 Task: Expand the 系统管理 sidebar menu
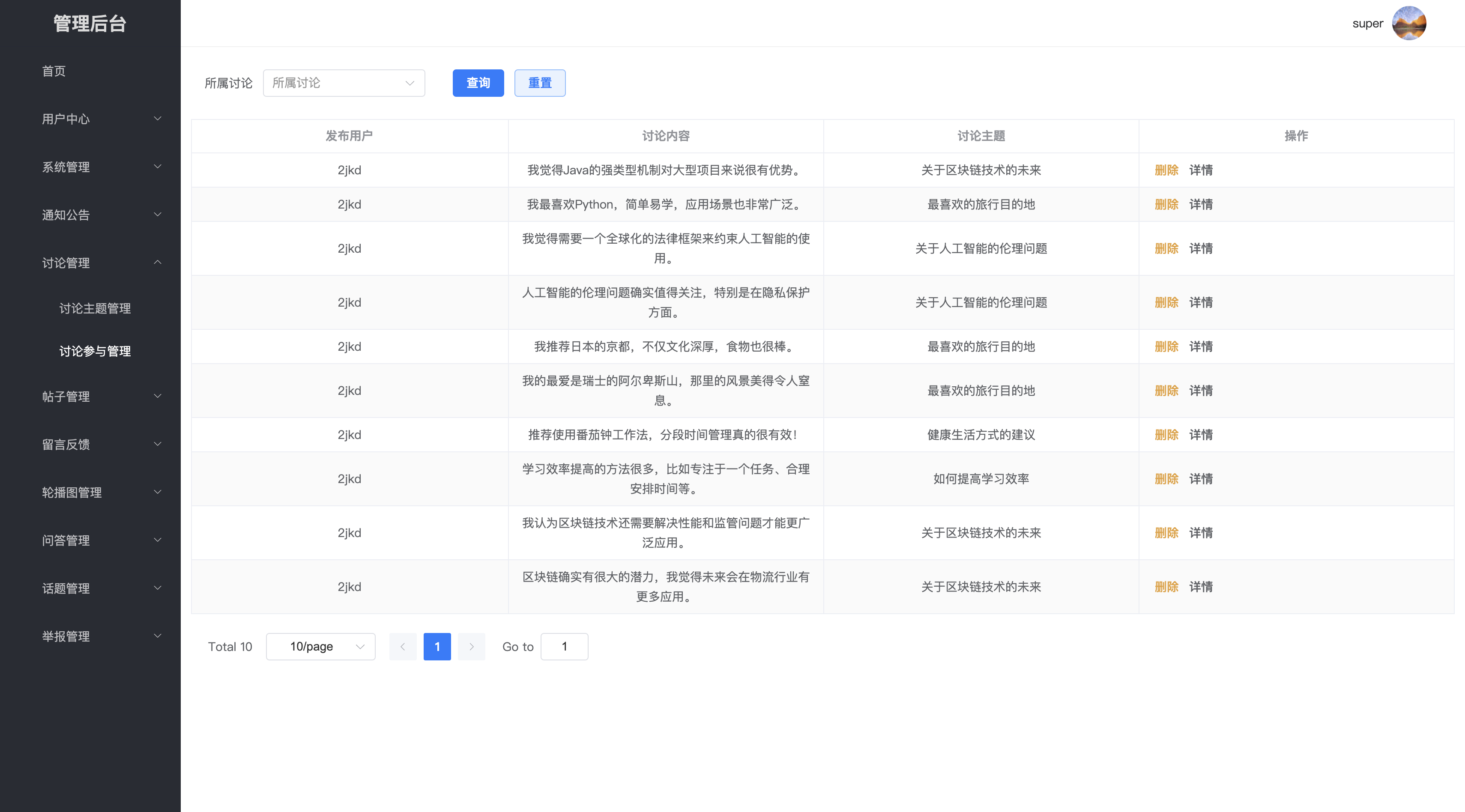[66, 167]
